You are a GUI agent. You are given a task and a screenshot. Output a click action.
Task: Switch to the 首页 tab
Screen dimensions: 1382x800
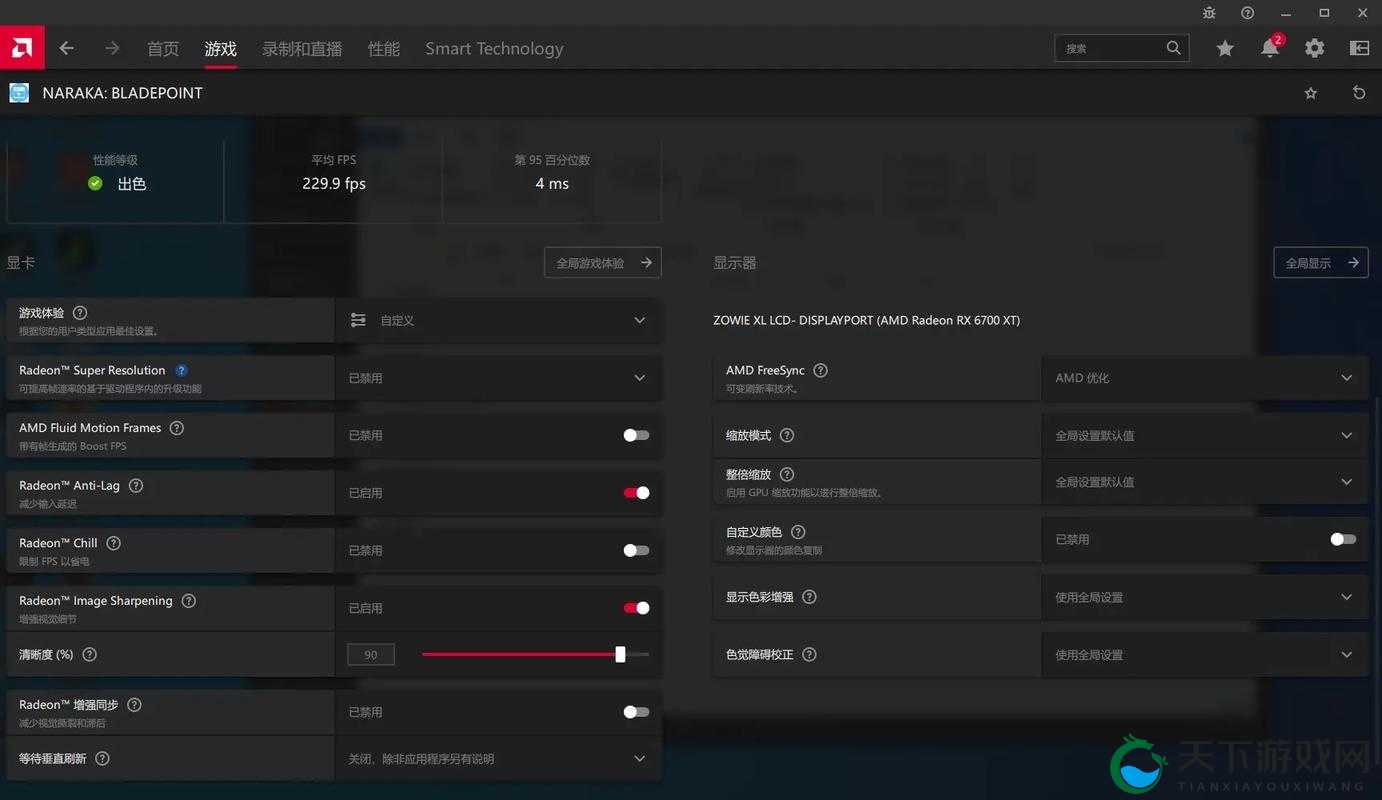click(163, 49)
